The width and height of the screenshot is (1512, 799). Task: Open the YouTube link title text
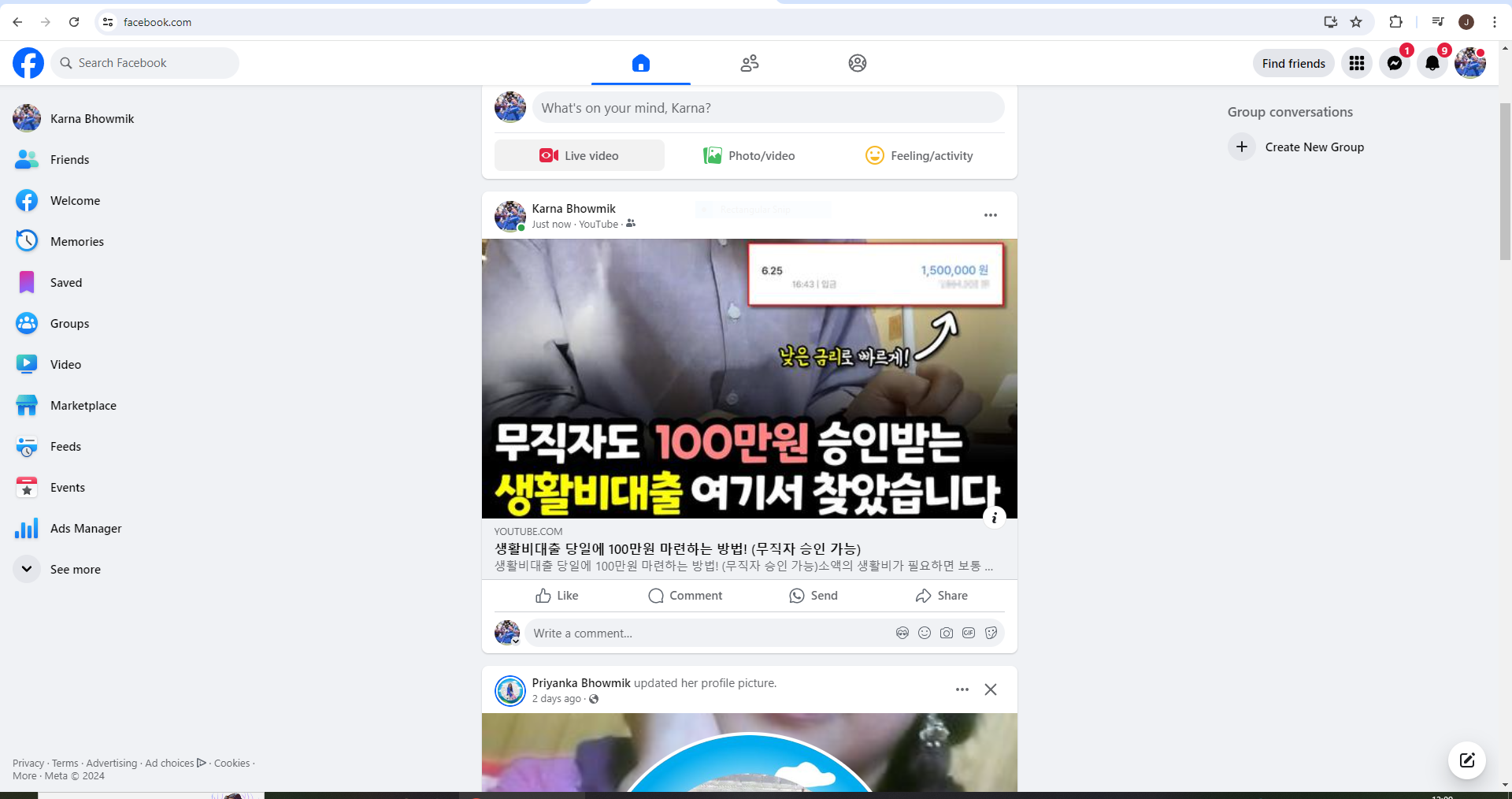coord(677,548)
